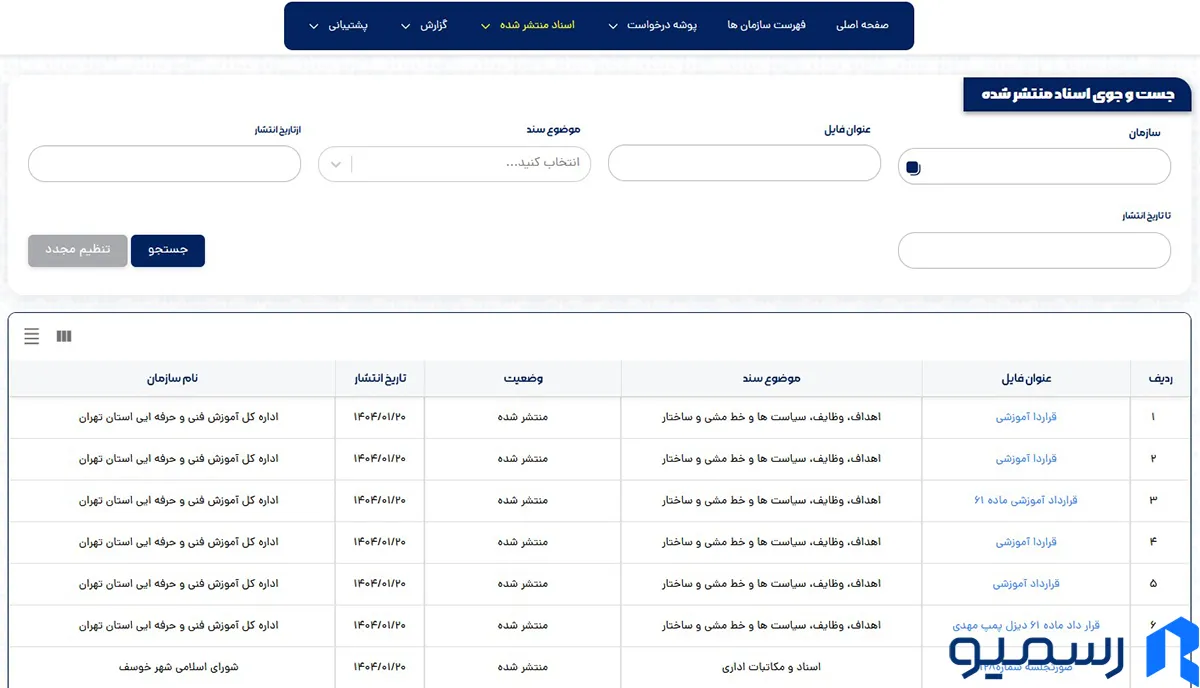Screen dimensions: 1200x688
Task: Expand the chevron next to گزارش
Action: click(405, 26)
